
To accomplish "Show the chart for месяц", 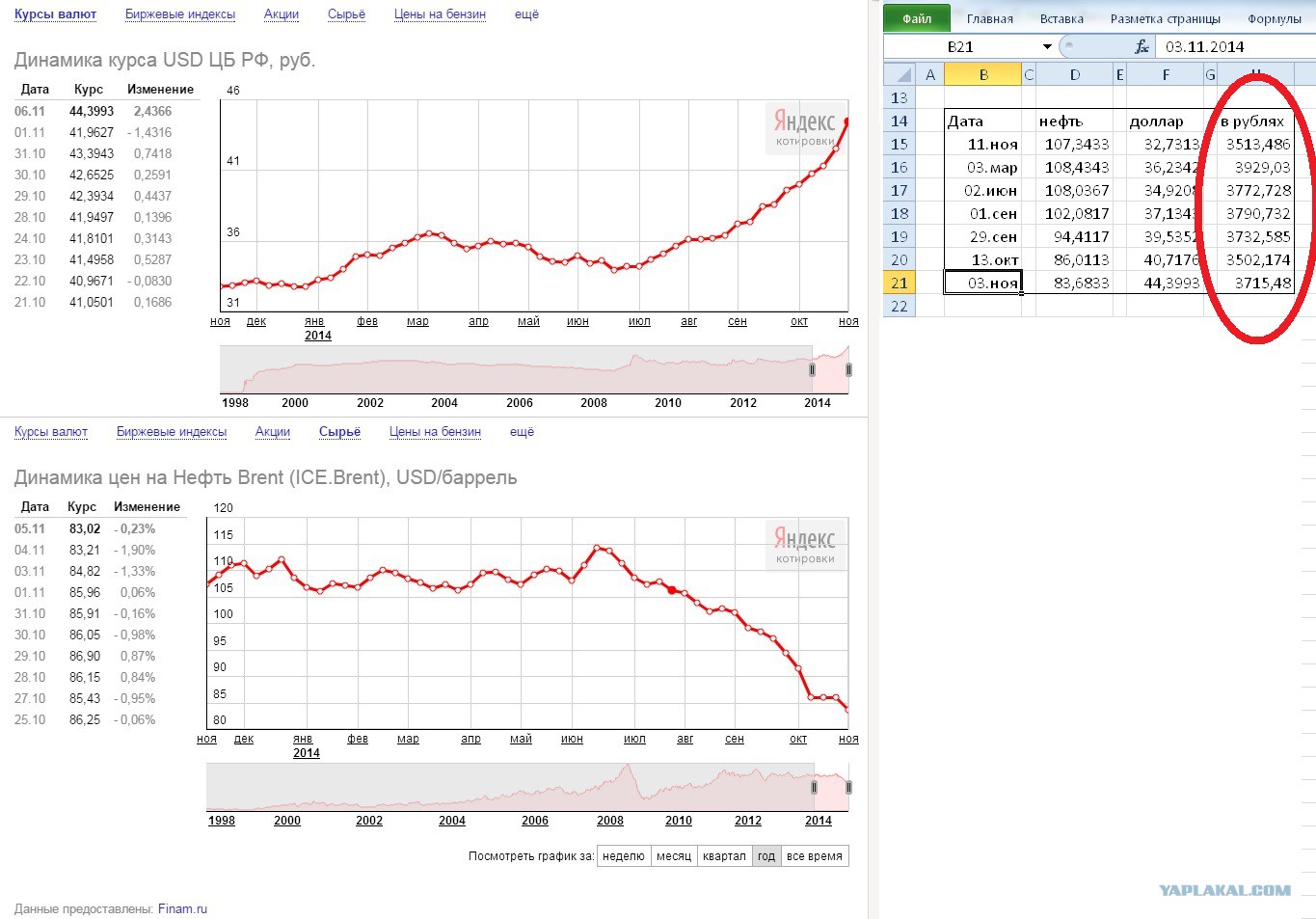I will tap(674, 856).
